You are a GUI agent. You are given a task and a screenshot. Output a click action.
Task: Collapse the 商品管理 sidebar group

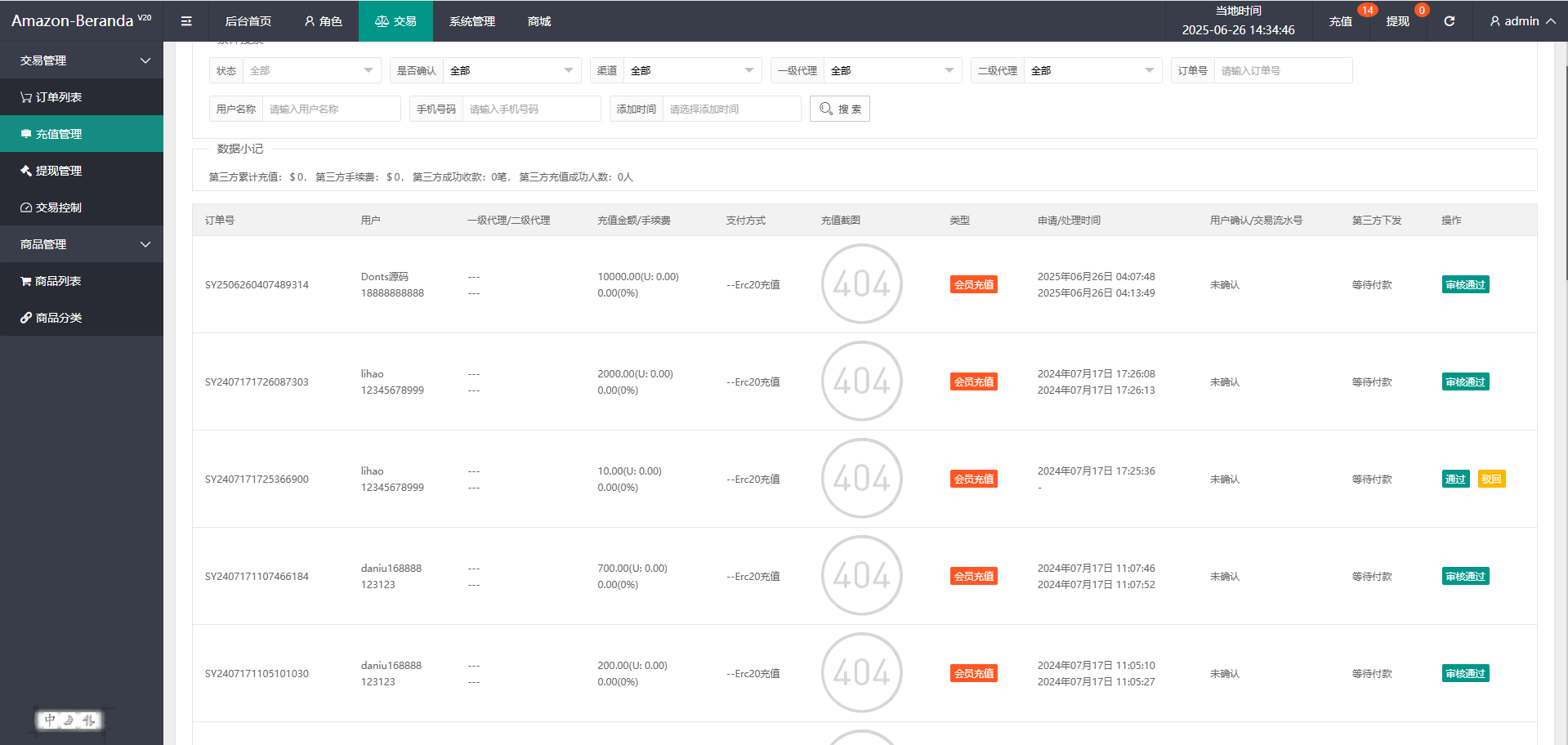[82, 244]
